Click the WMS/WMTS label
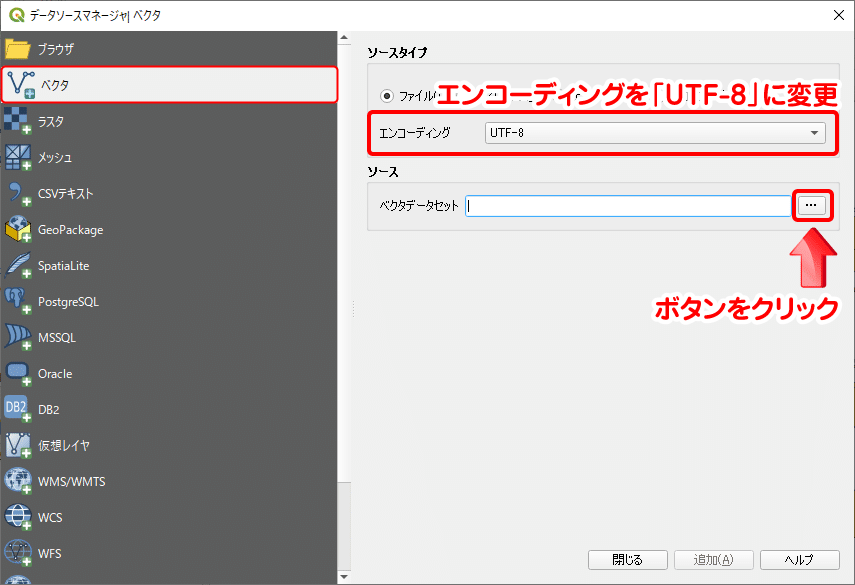 71,482
